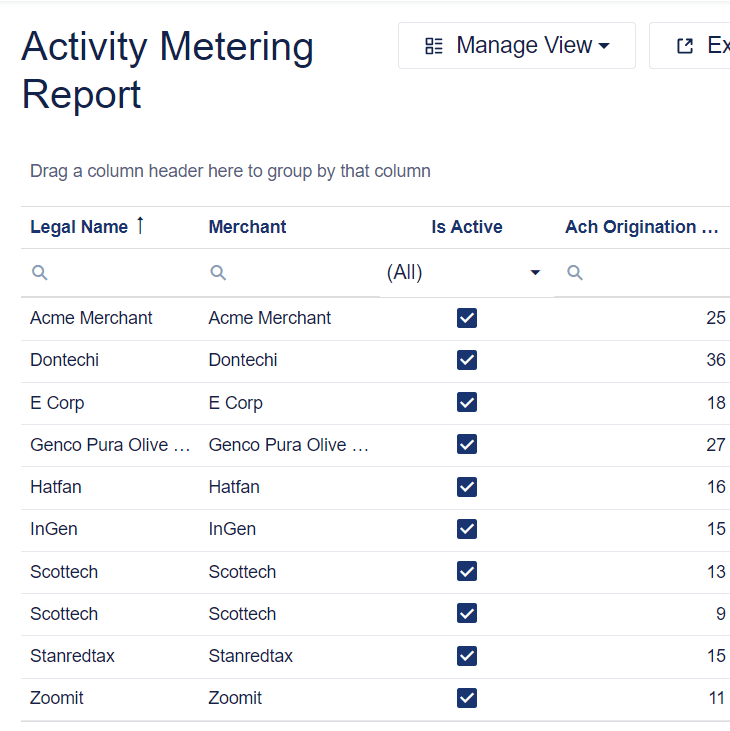Viewport: 730px width, 731px height.
Task: Click the Legal Name sort arrow icon
Action: (x=140, y=226)
